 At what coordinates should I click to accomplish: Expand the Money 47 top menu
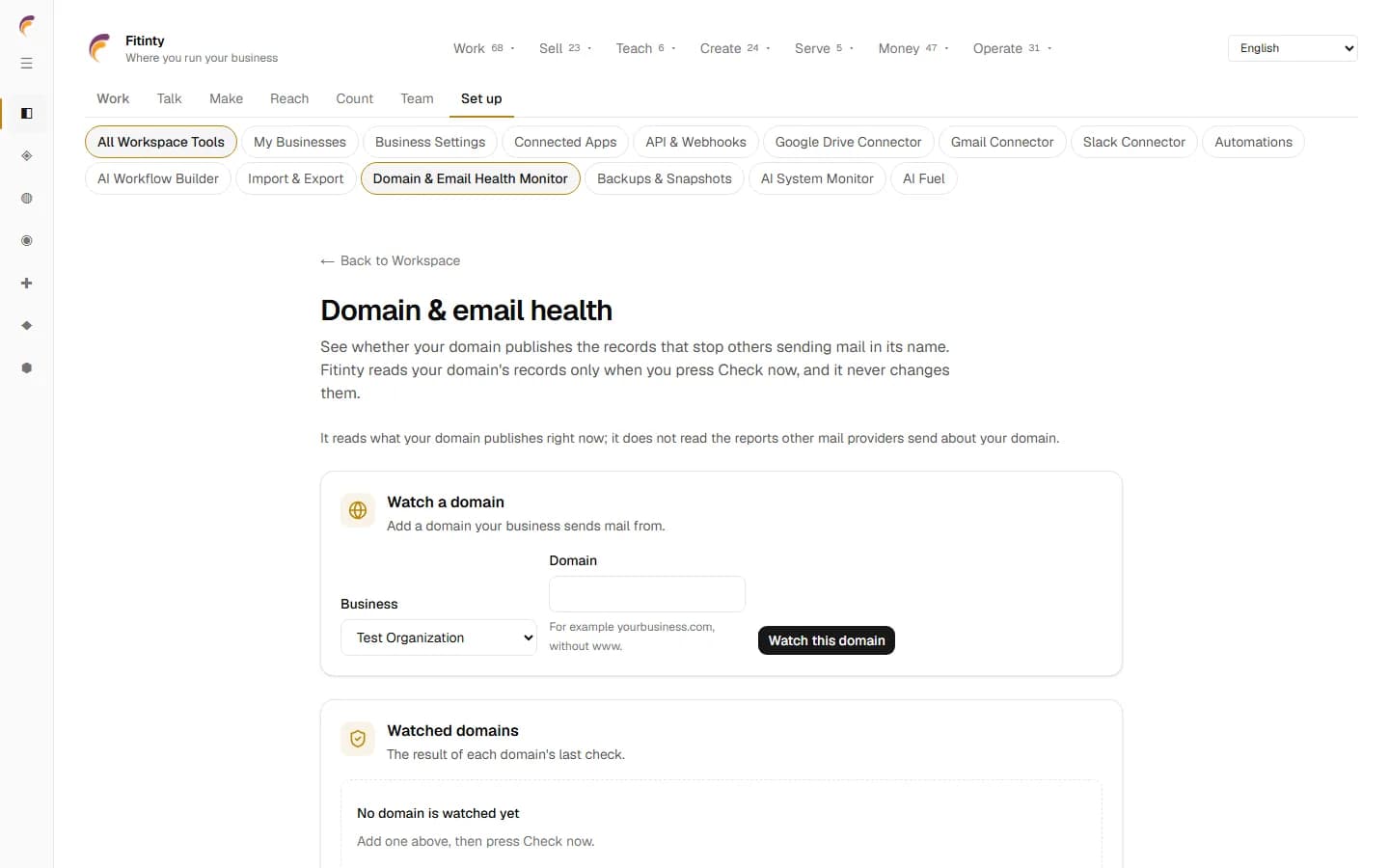[913, 48]
